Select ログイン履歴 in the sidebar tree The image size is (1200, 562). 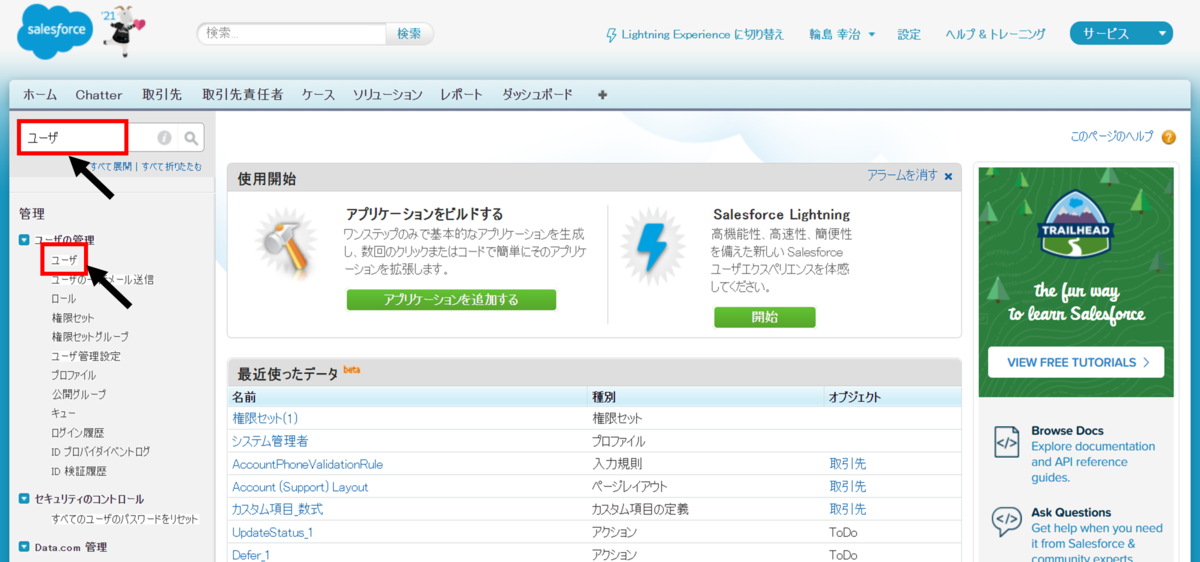tap(78, 433)
